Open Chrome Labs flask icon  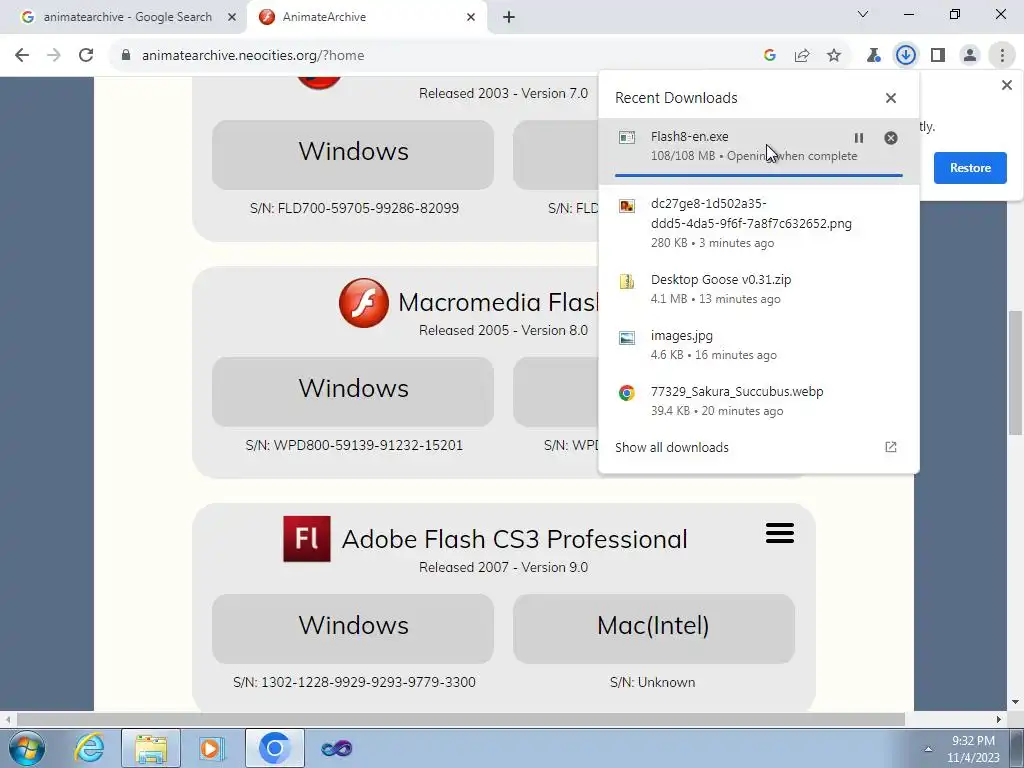[x=873, y=56]
